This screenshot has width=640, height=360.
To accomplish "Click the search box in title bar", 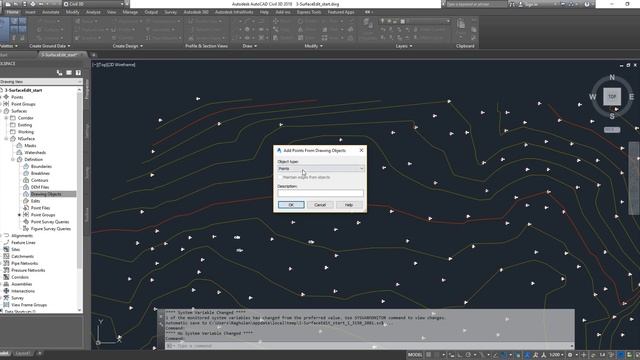I will (476, 4).
